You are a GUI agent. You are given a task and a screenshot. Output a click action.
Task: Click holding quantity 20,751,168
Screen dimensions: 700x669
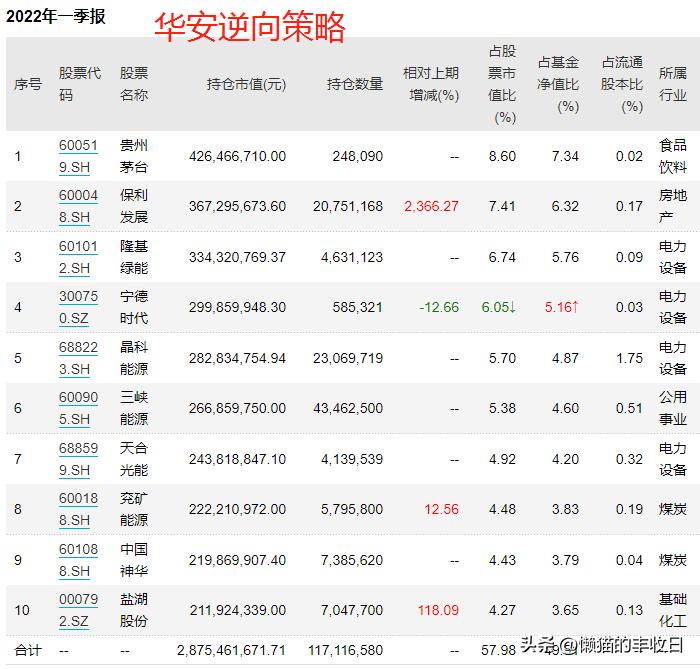(348, 206)
